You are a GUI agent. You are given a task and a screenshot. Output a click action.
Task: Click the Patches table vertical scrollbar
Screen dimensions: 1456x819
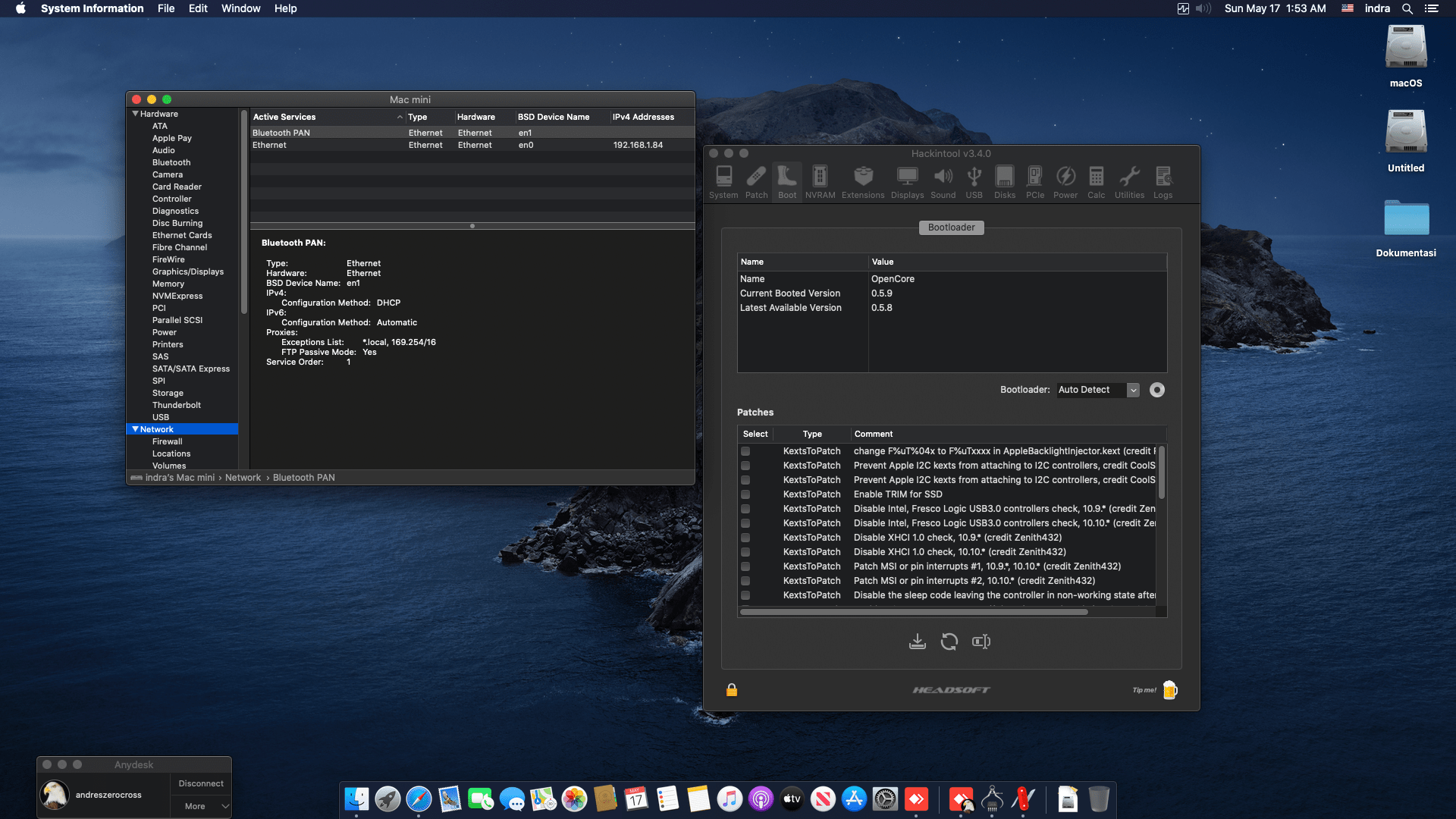[x=1161, y=472]
